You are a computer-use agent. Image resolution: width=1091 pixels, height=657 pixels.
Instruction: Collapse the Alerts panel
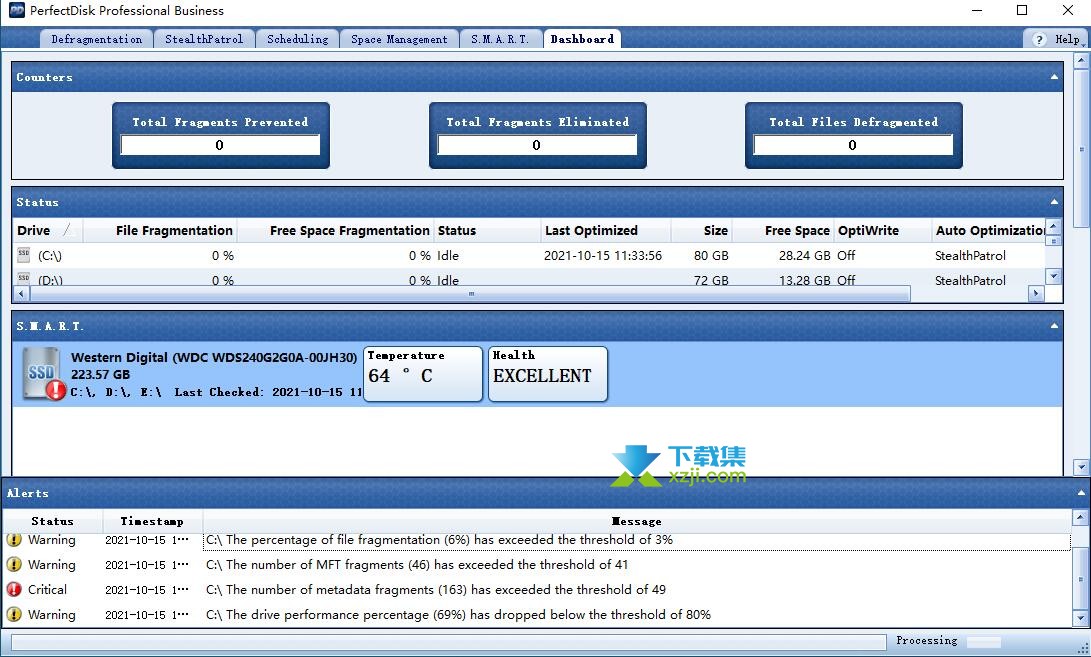coord(1081,493)
